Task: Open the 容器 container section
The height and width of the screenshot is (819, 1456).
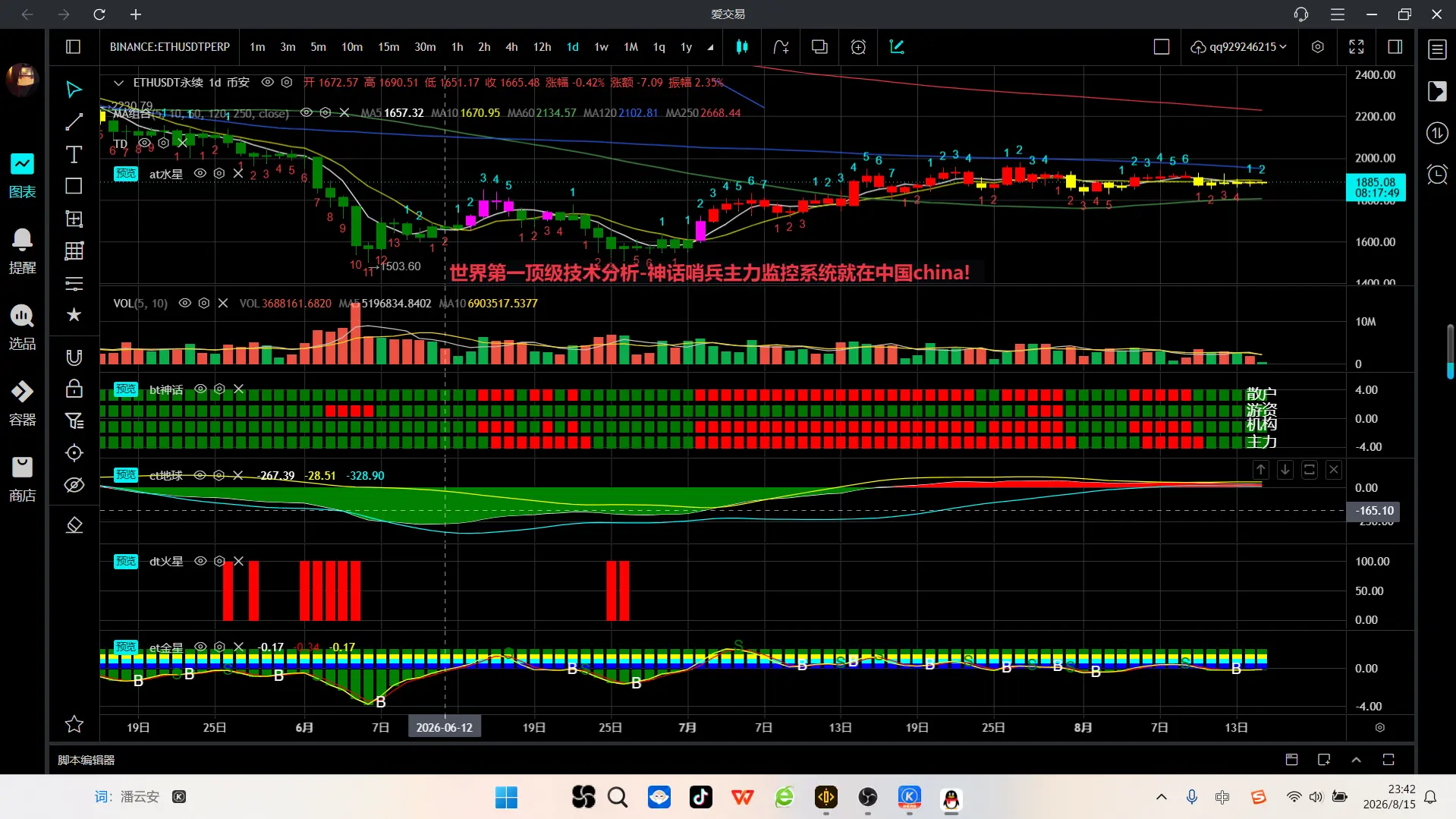Action: coord(22,404)
